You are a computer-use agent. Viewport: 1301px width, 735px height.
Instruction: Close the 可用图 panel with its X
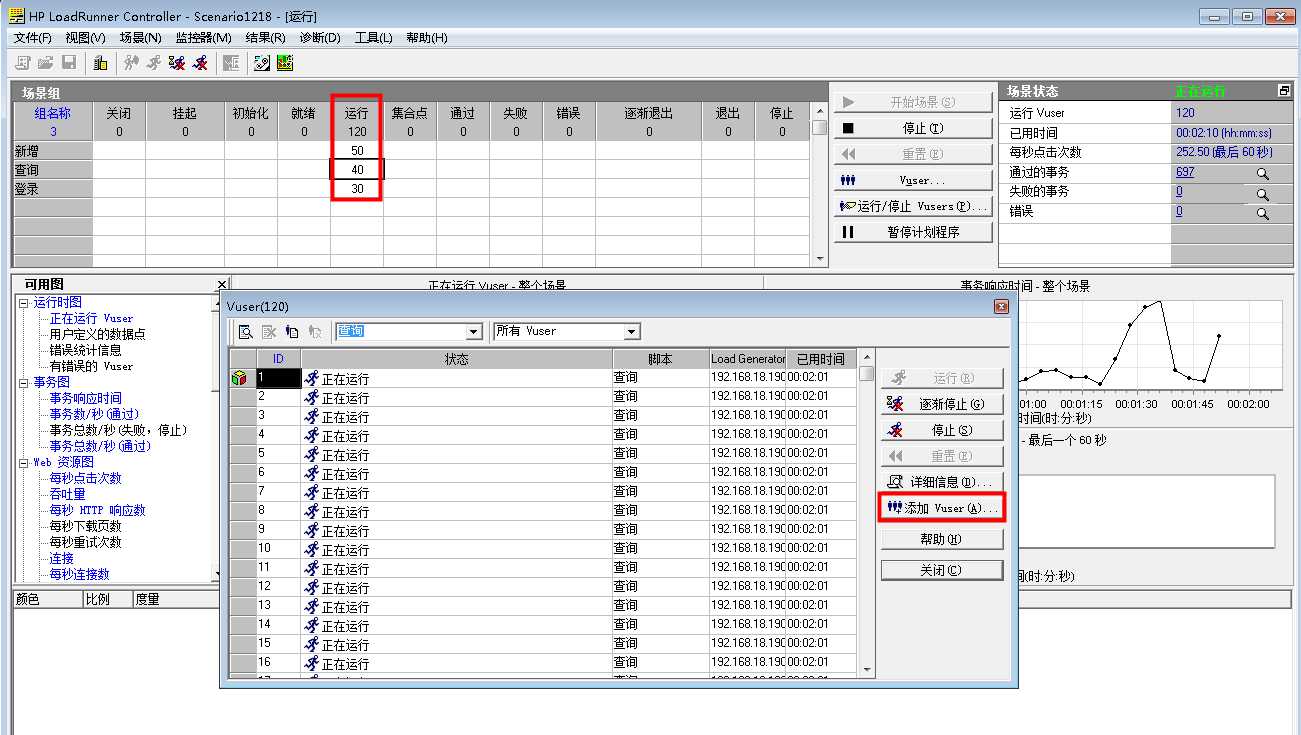coord(222,285)
